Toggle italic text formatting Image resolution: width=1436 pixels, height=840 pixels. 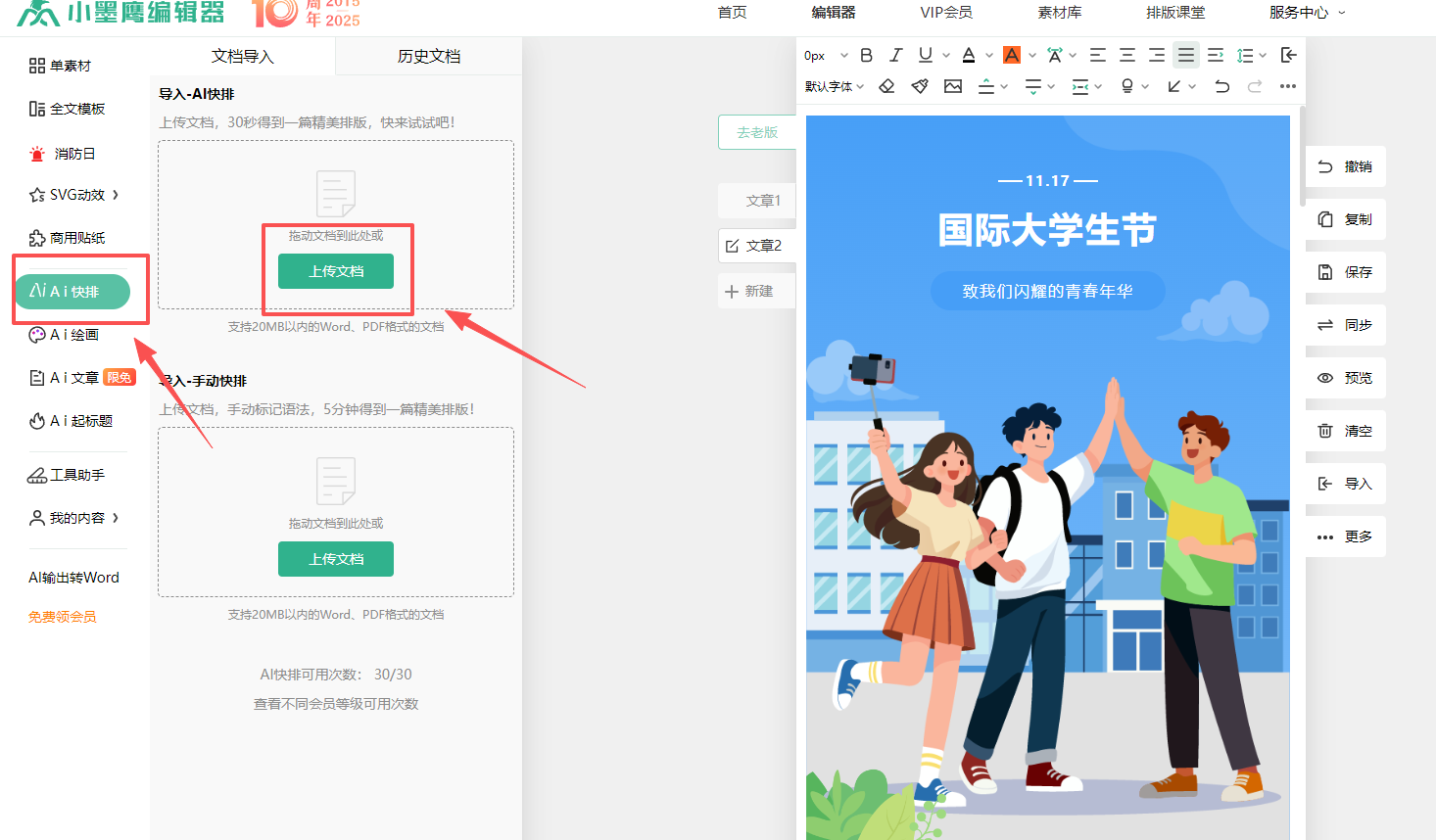coord(895,55)
